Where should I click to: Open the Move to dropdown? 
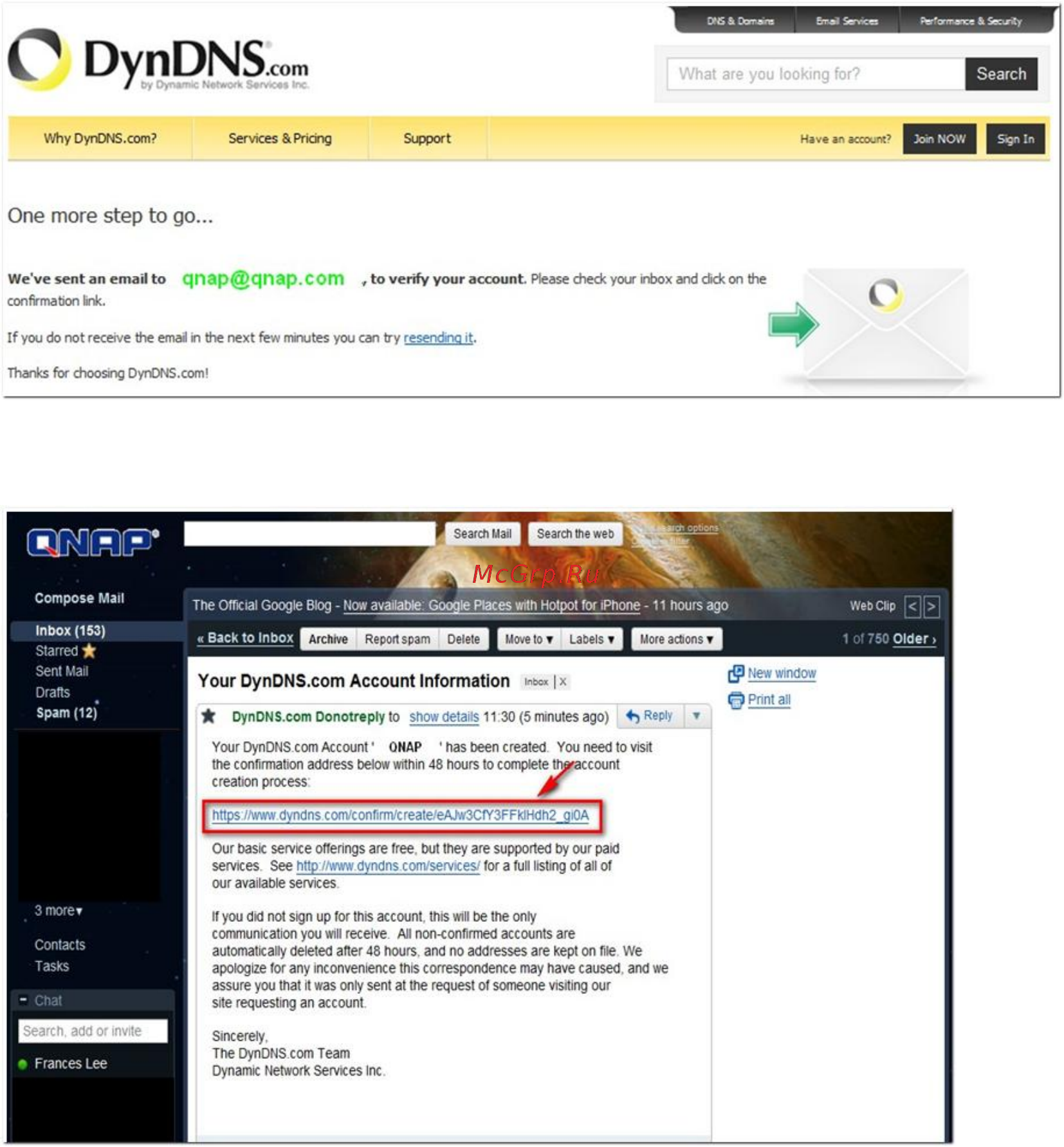[x=529, y=639]
